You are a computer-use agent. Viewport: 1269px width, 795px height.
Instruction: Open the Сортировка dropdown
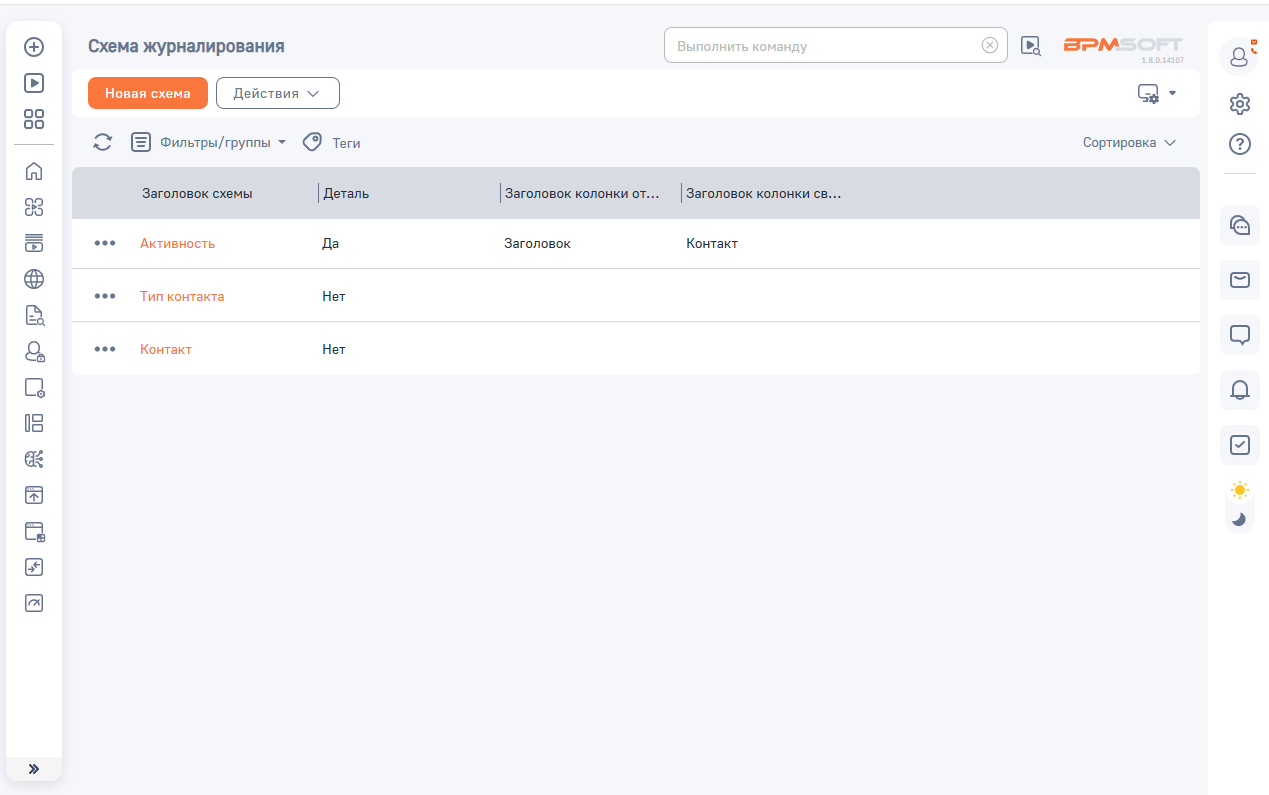(x=1129, y=143)
